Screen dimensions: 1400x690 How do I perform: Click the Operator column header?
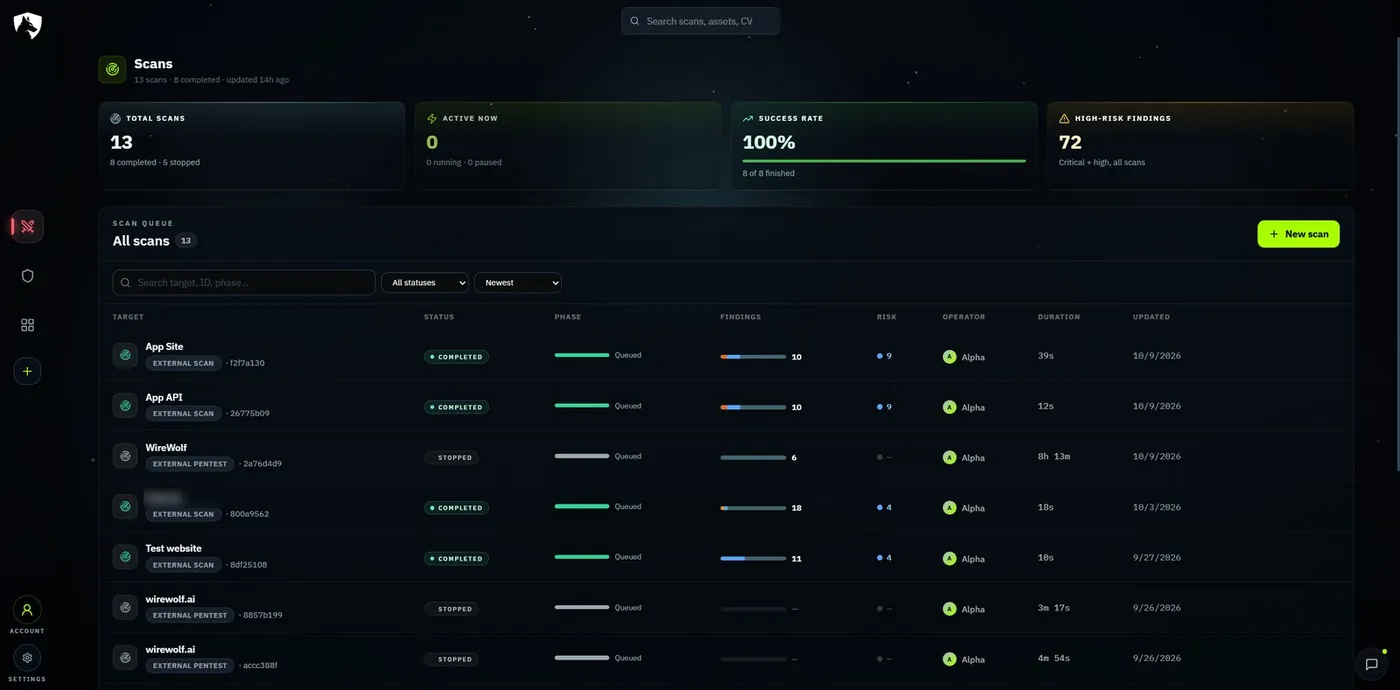(x=964, y=317)
